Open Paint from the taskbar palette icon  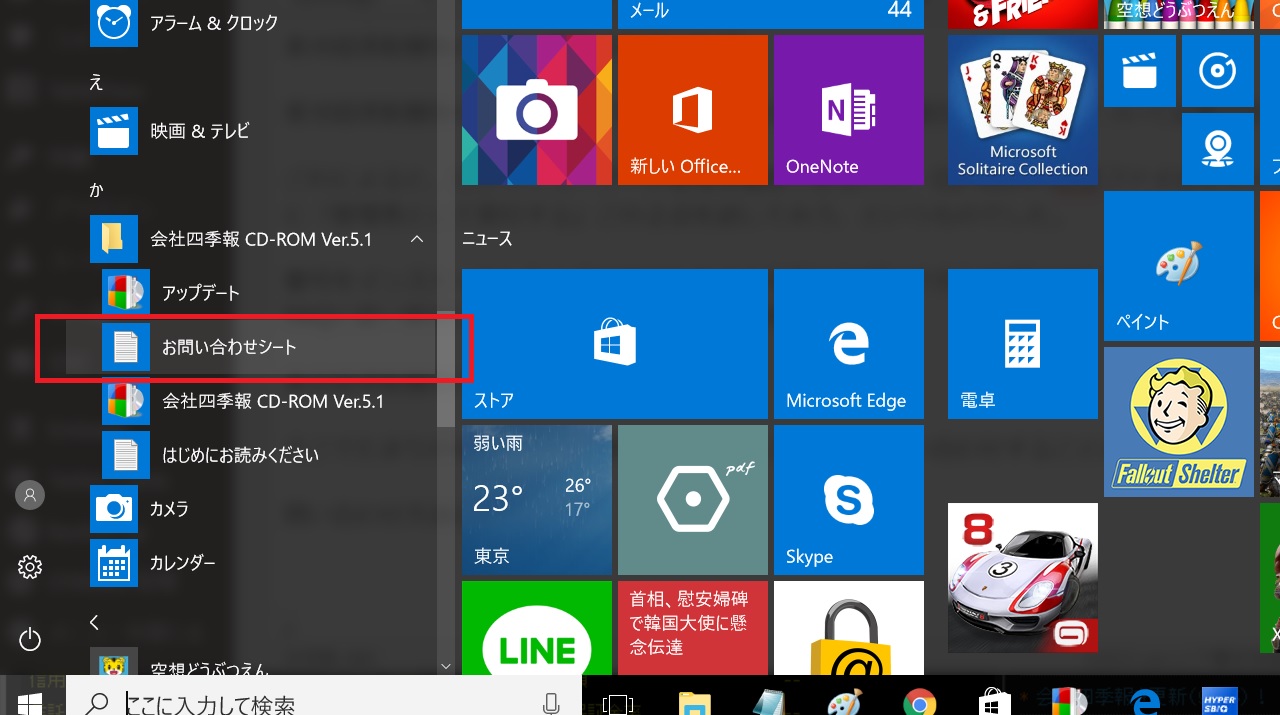845,704
